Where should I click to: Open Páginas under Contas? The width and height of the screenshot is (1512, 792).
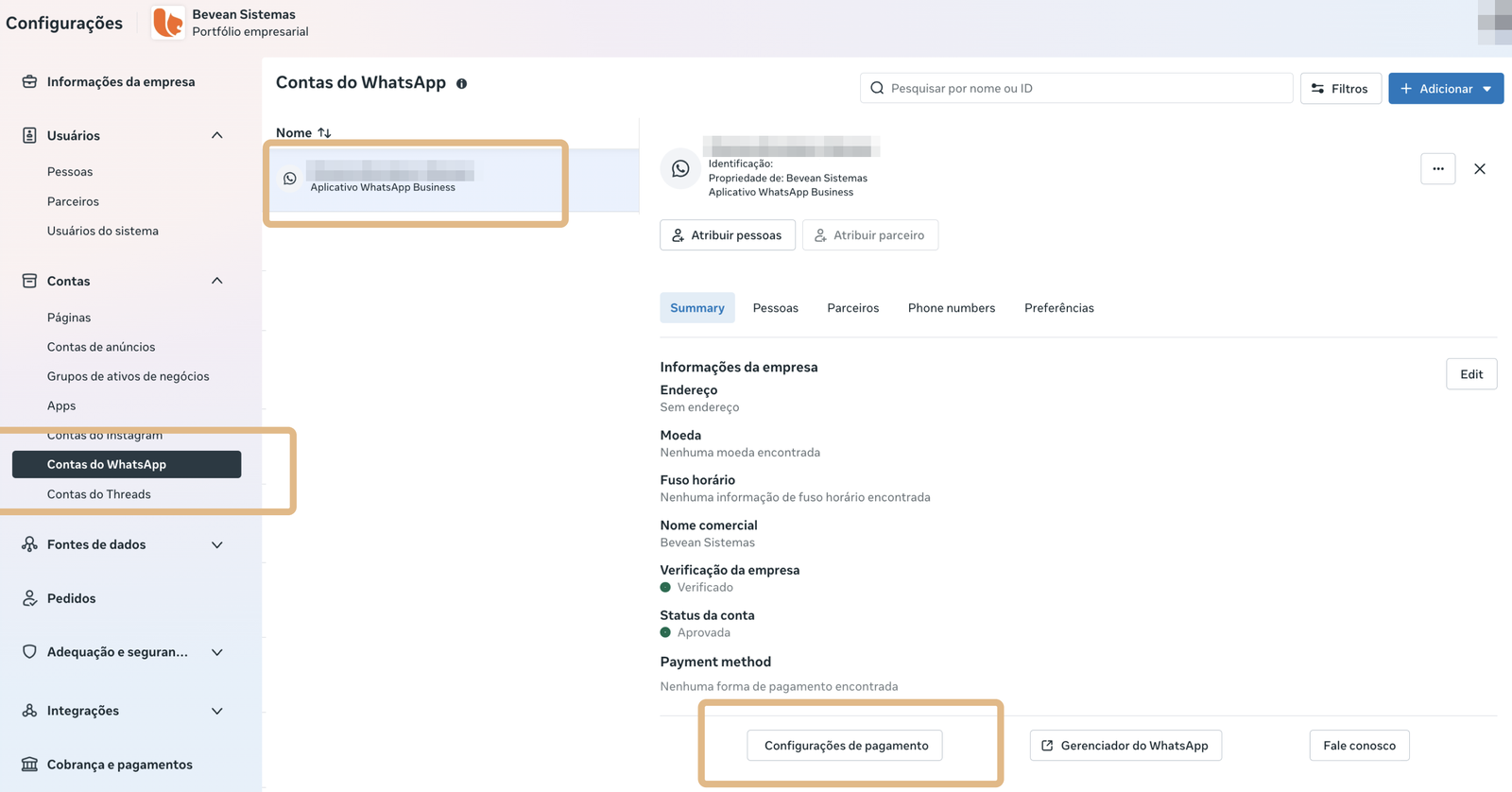tap(69, 318)
